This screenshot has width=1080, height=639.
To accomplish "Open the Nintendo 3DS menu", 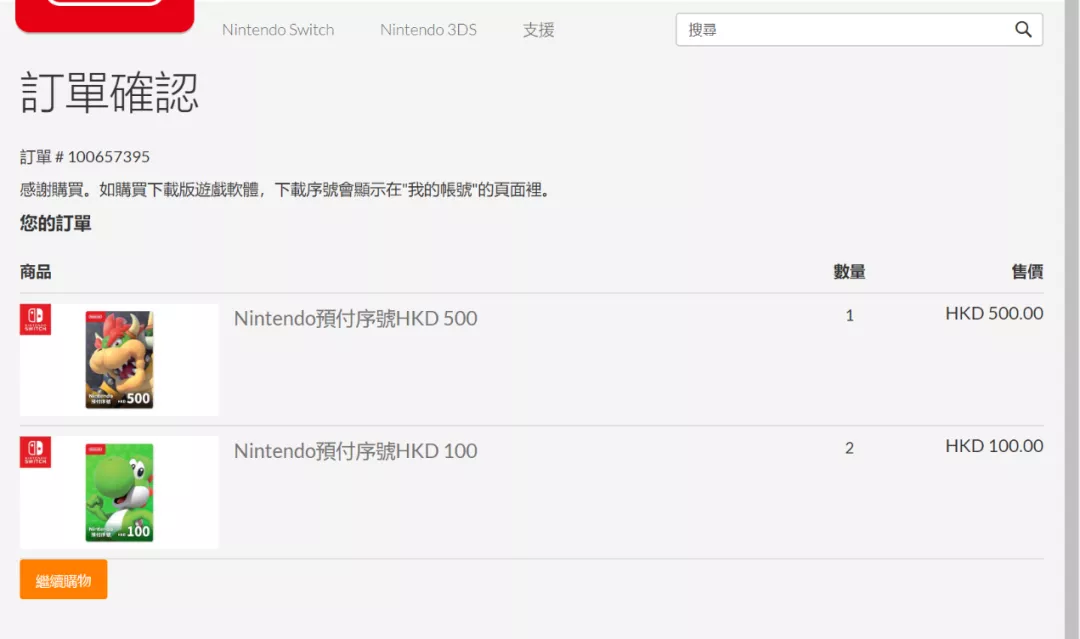I will click(428, 30).
